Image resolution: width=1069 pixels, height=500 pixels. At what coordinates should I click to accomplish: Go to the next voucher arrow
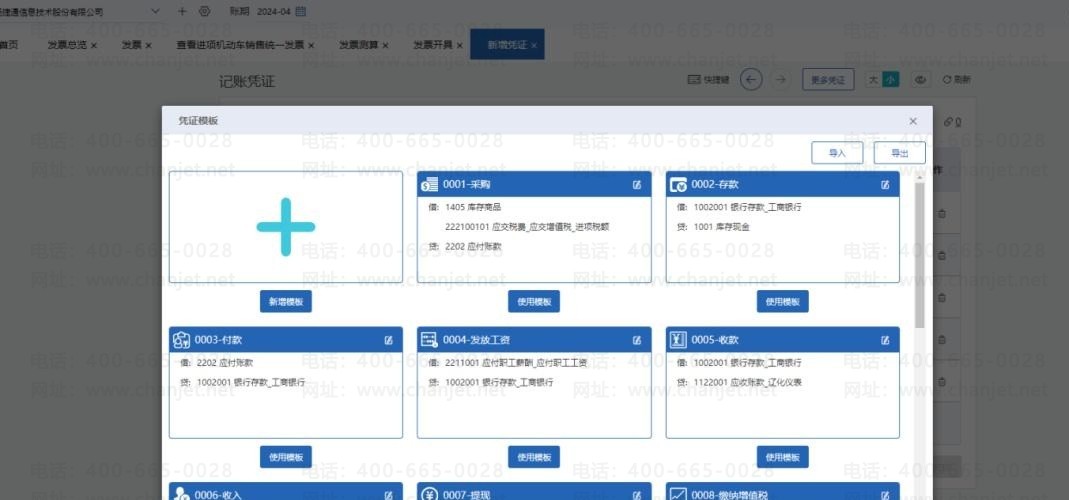tap(781, 80)
